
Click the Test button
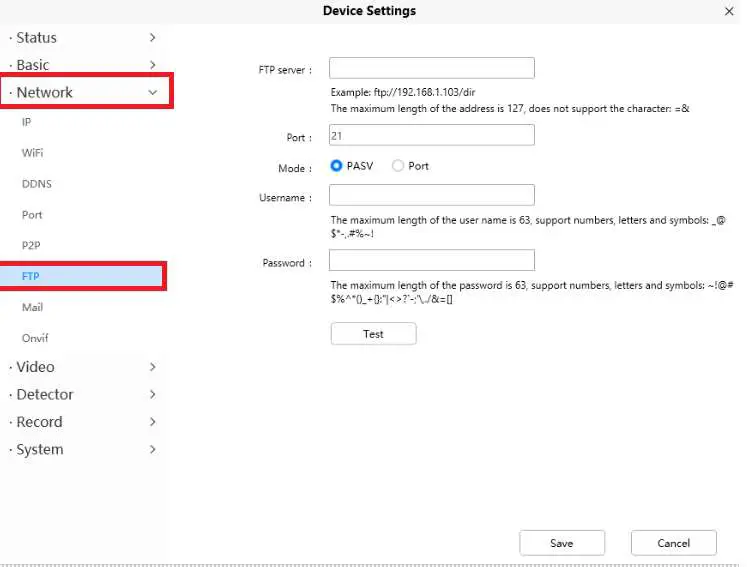(373, 334)
